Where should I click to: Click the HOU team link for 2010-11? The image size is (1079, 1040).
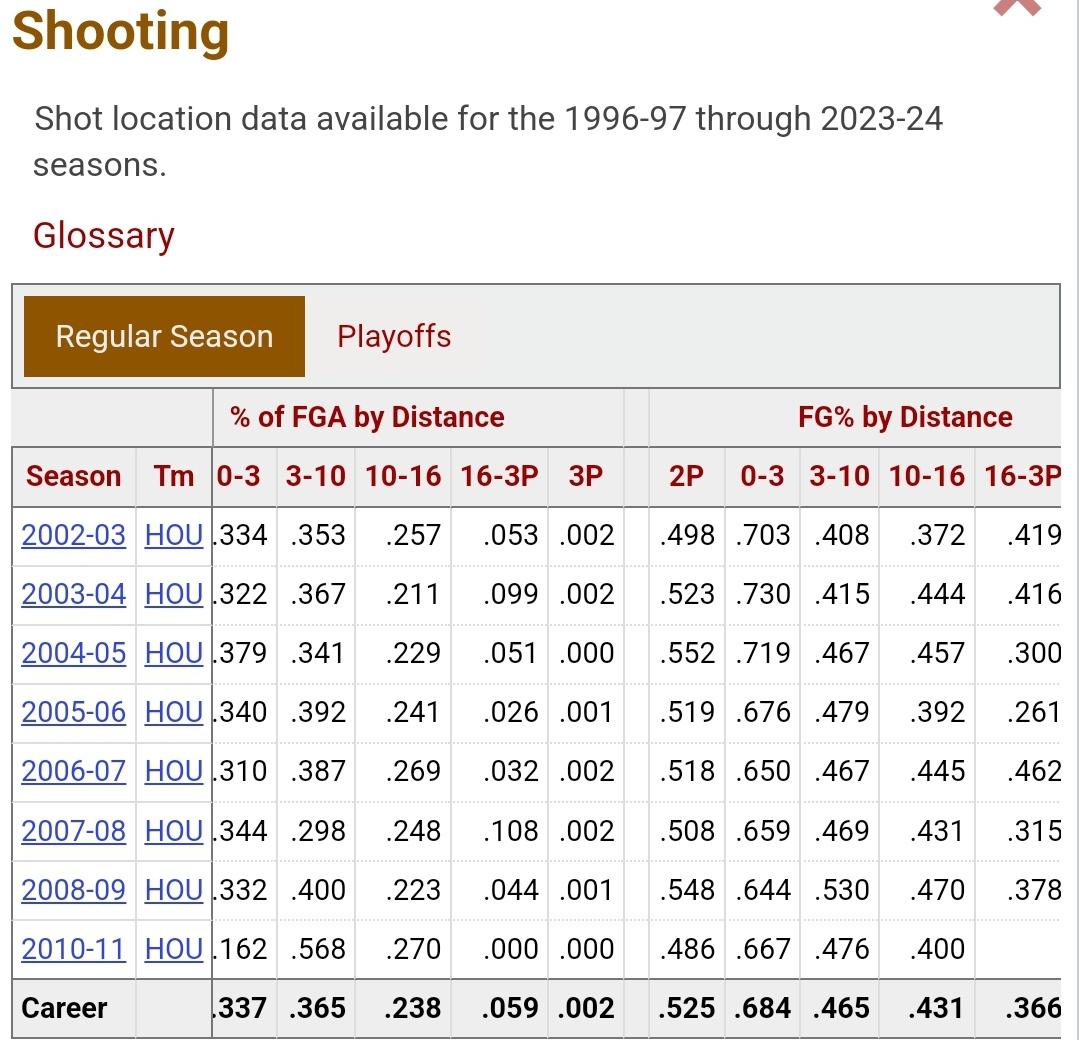tap(174, 949)
